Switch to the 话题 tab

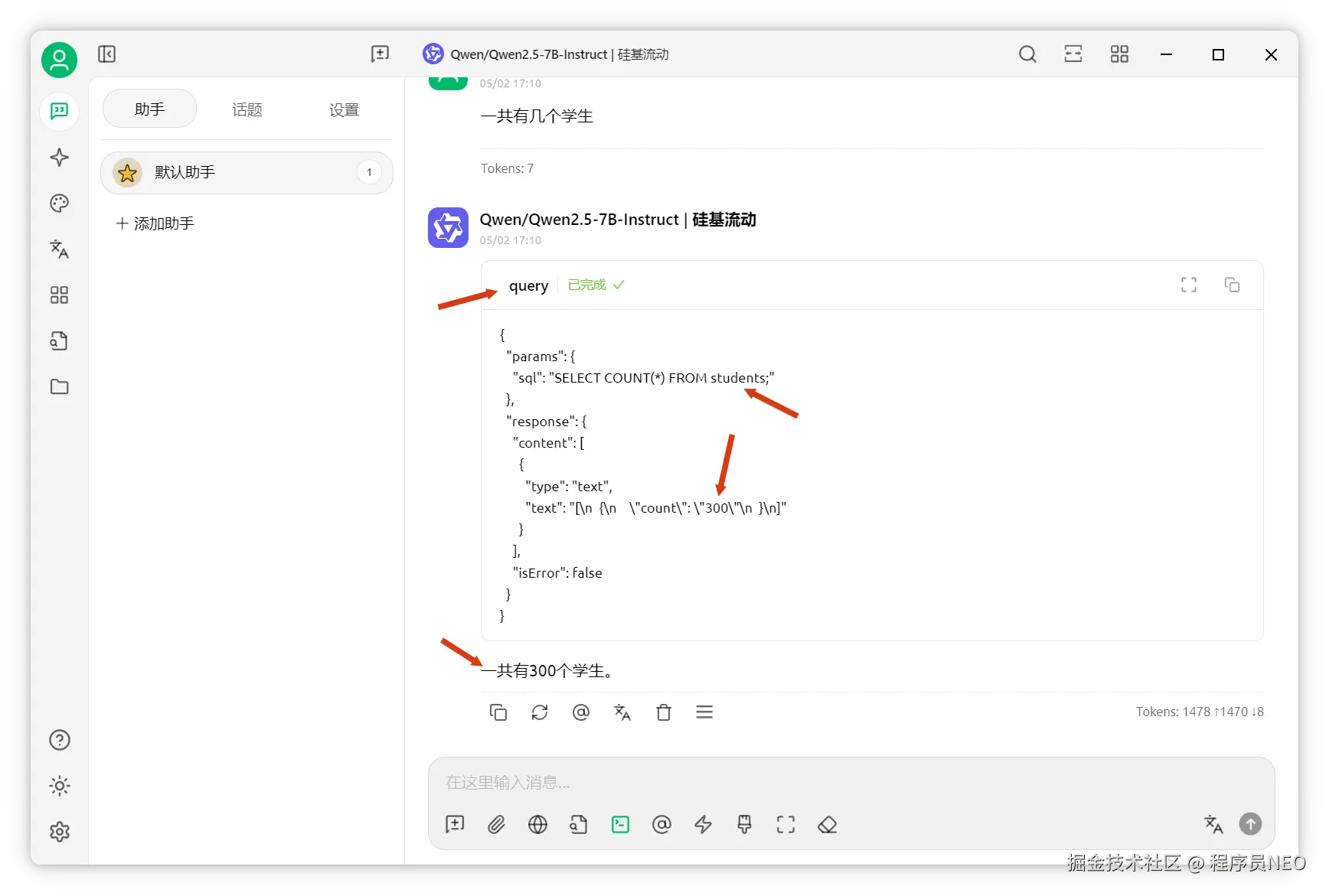[247, 109]
